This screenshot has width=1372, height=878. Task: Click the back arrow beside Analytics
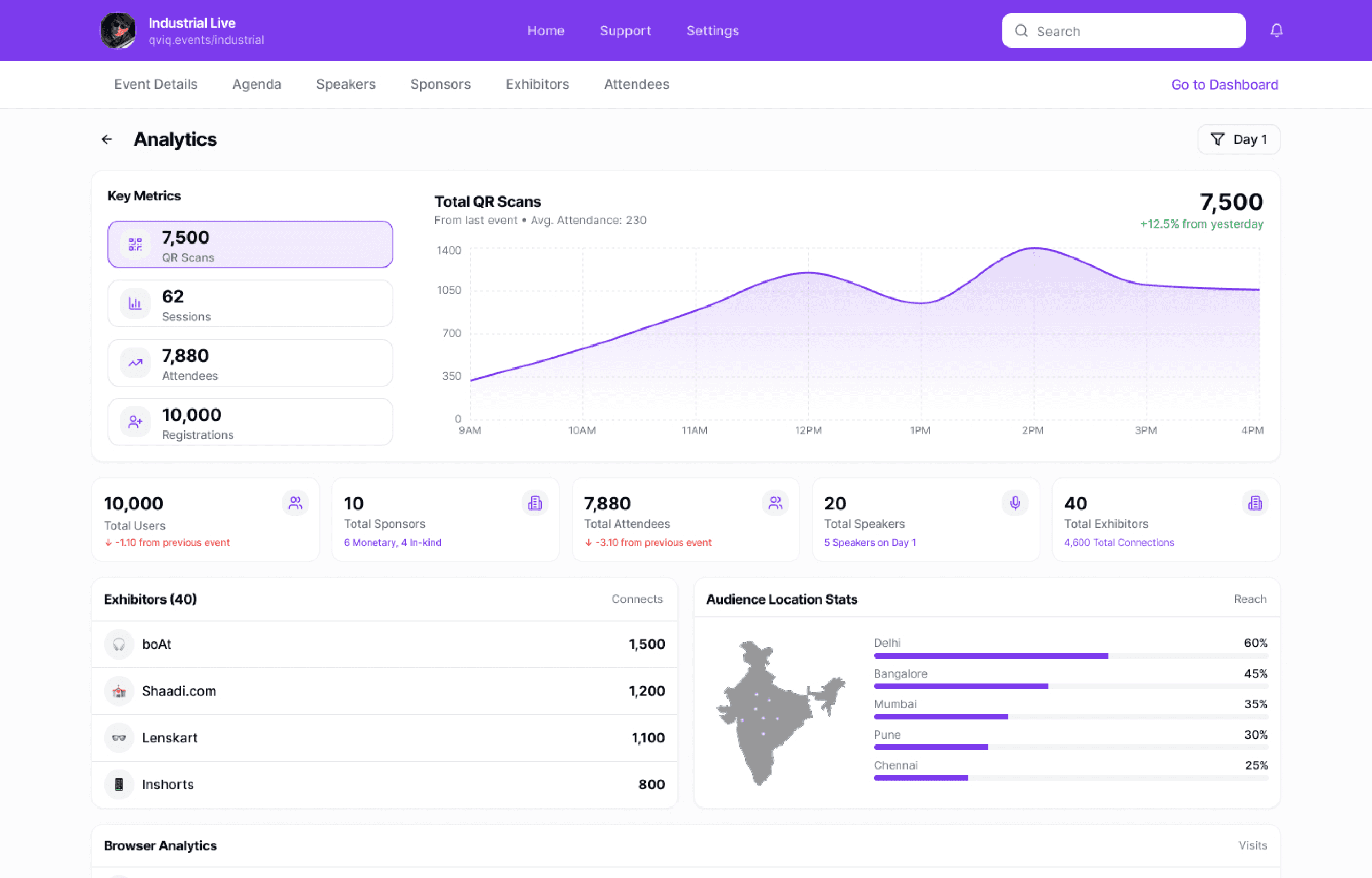point(107,140)
